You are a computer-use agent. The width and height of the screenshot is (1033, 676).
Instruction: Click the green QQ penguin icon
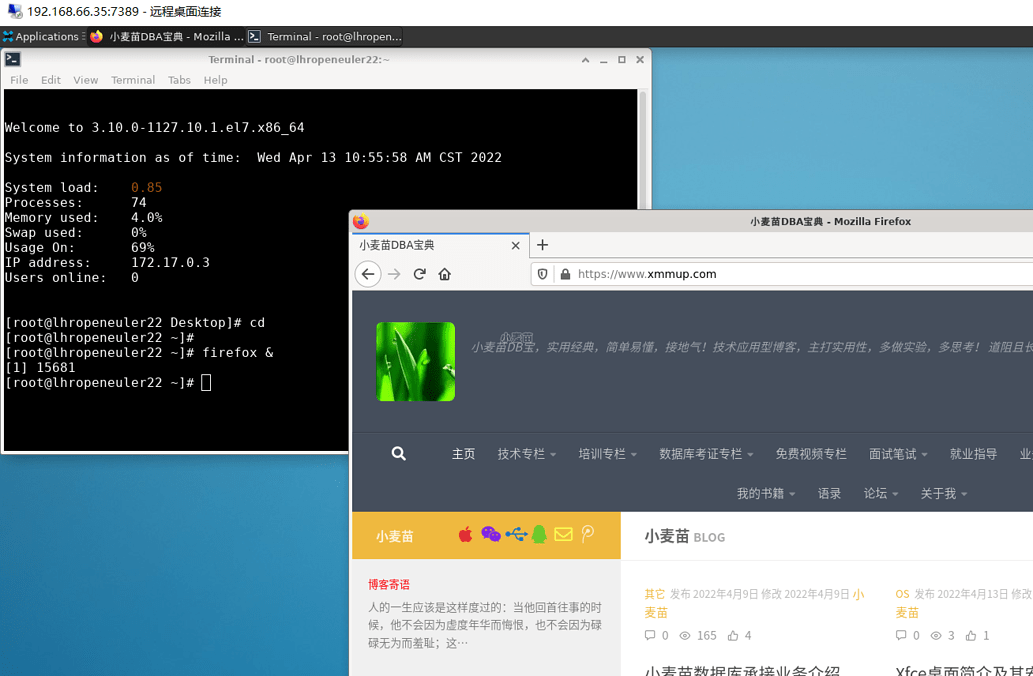(539, 535)
